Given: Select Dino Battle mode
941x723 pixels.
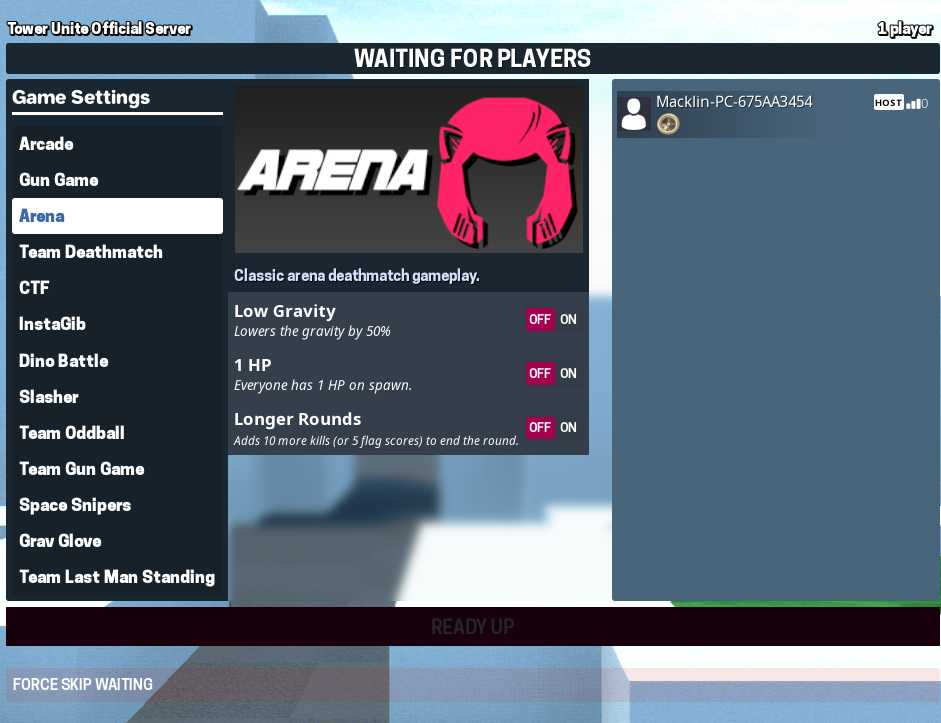Looking at the screenshot, I should 117,361.
